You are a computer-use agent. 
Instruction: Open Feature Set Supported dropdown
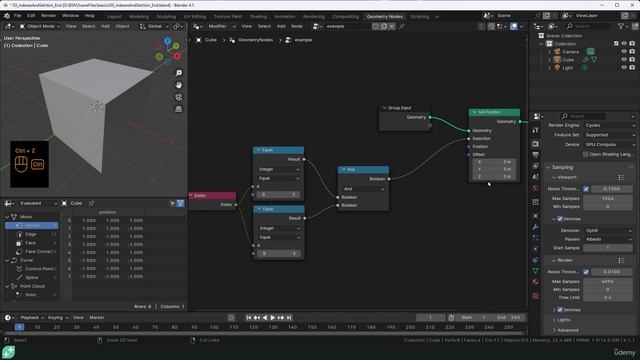click(x=610, y=135)
